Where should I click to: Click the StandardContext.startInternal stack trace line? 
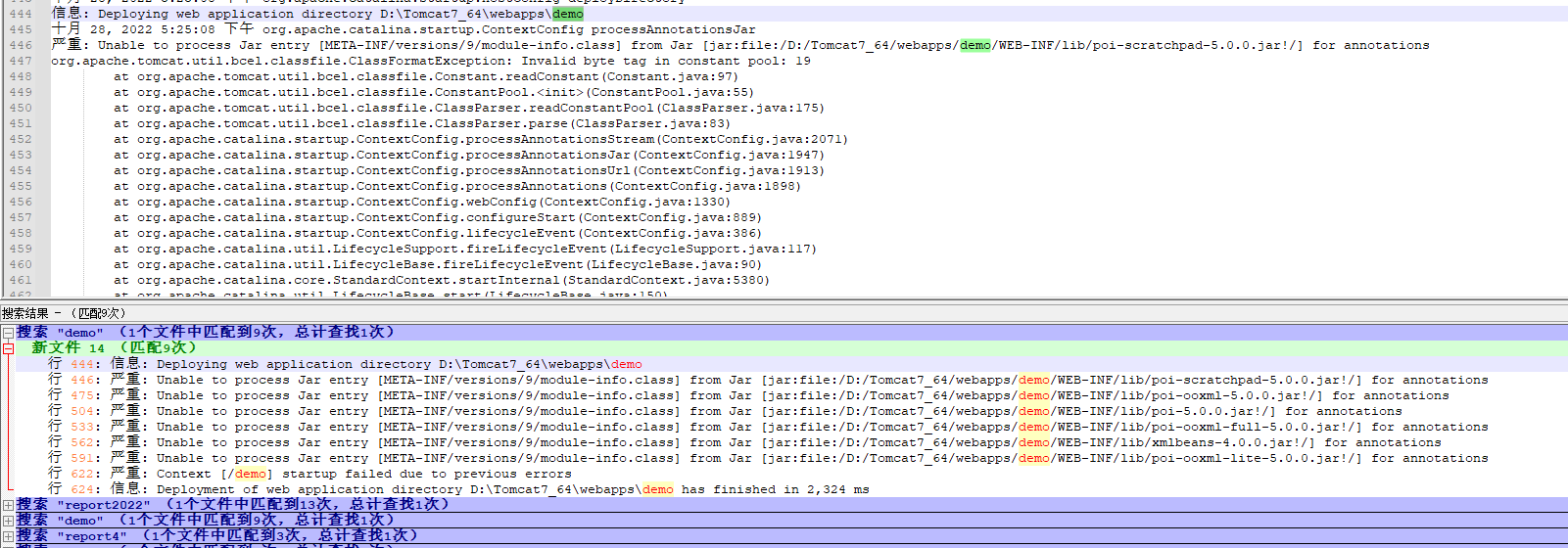442,280
